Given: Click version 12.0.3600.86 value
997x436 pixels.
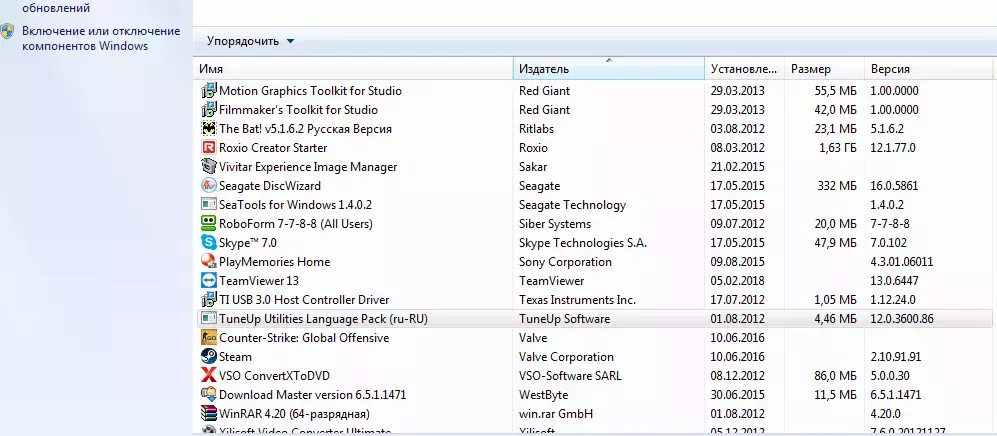Looking at the screenshot, I should pos(902,318).
